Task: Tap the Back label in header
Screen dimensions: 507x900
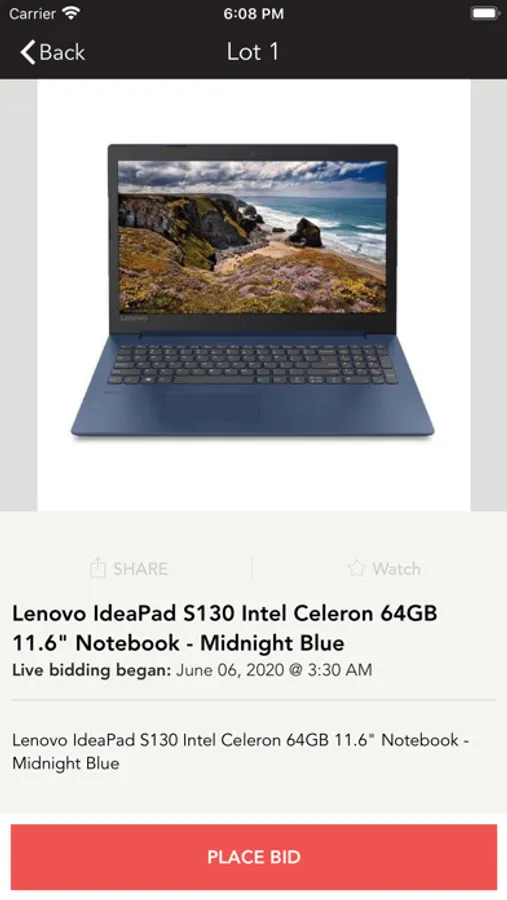Action: click(x=62, y=52)
